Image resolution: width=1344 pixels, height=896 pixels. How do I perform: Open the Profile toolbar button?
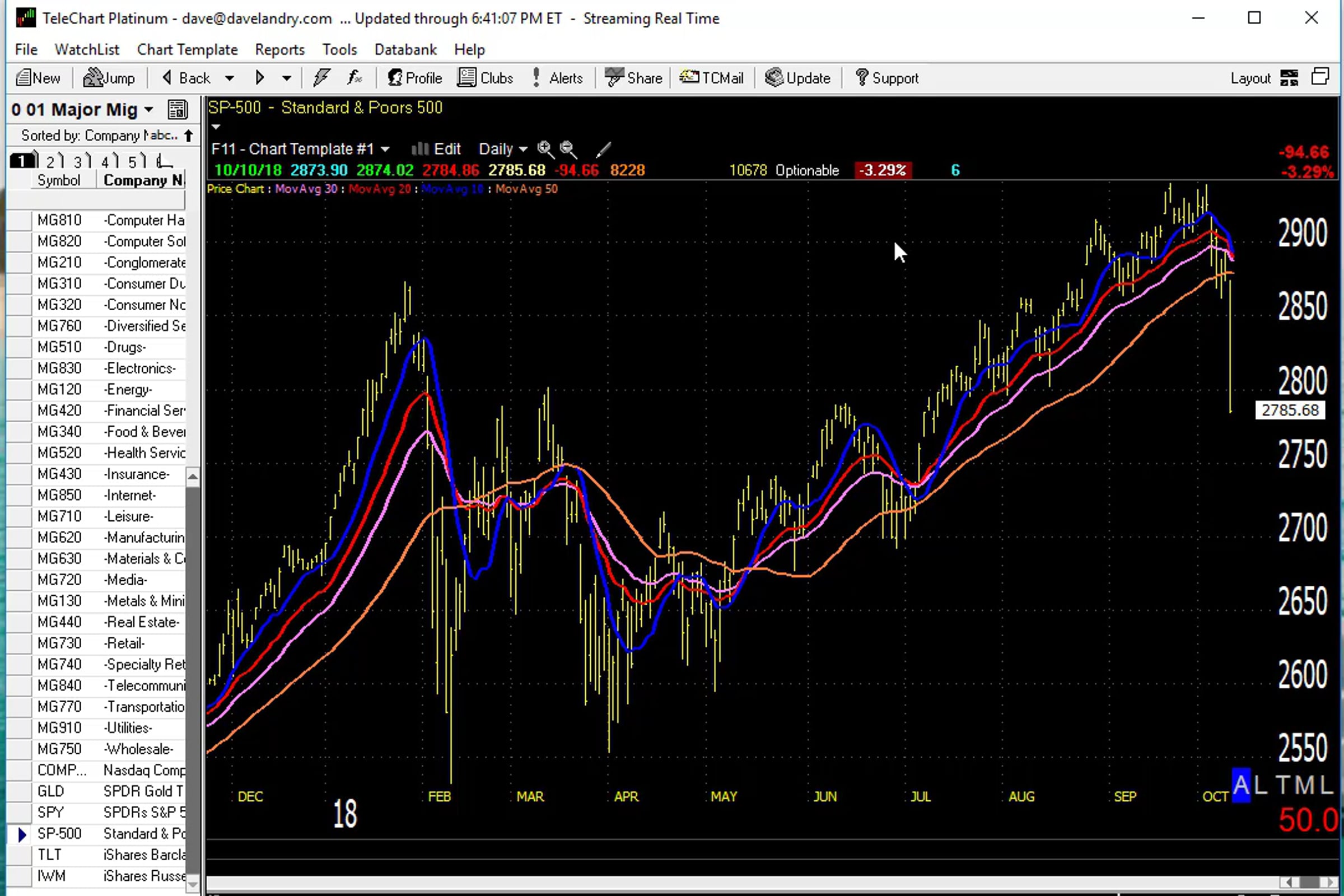[x=415, y=78]
